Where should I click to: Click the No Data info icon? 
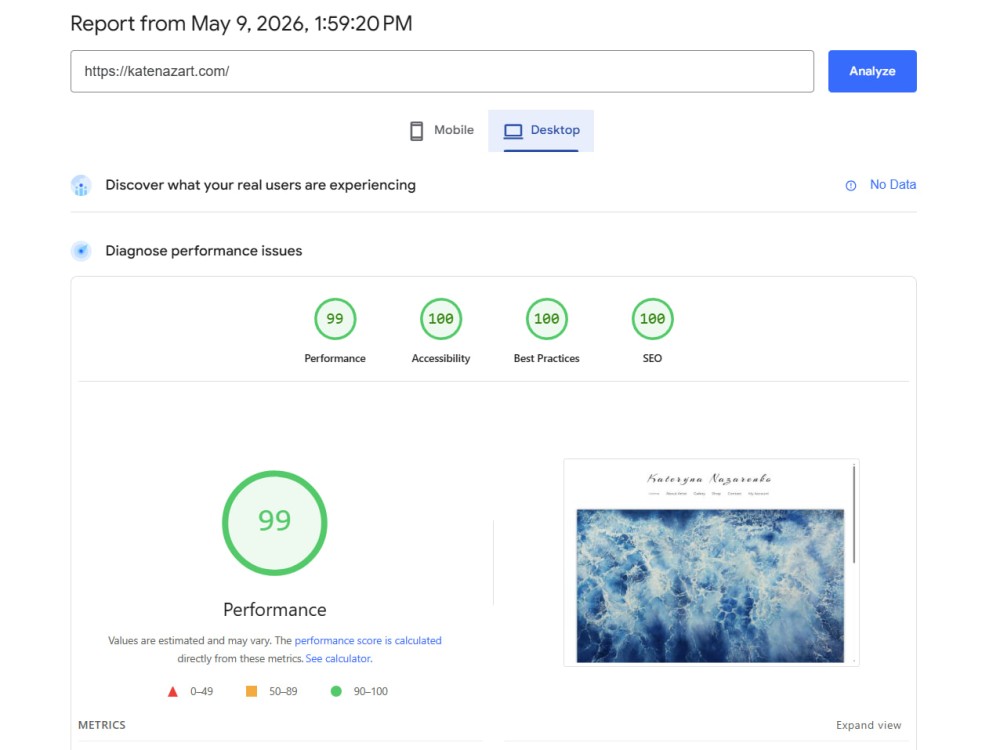(x=851, y=186)
